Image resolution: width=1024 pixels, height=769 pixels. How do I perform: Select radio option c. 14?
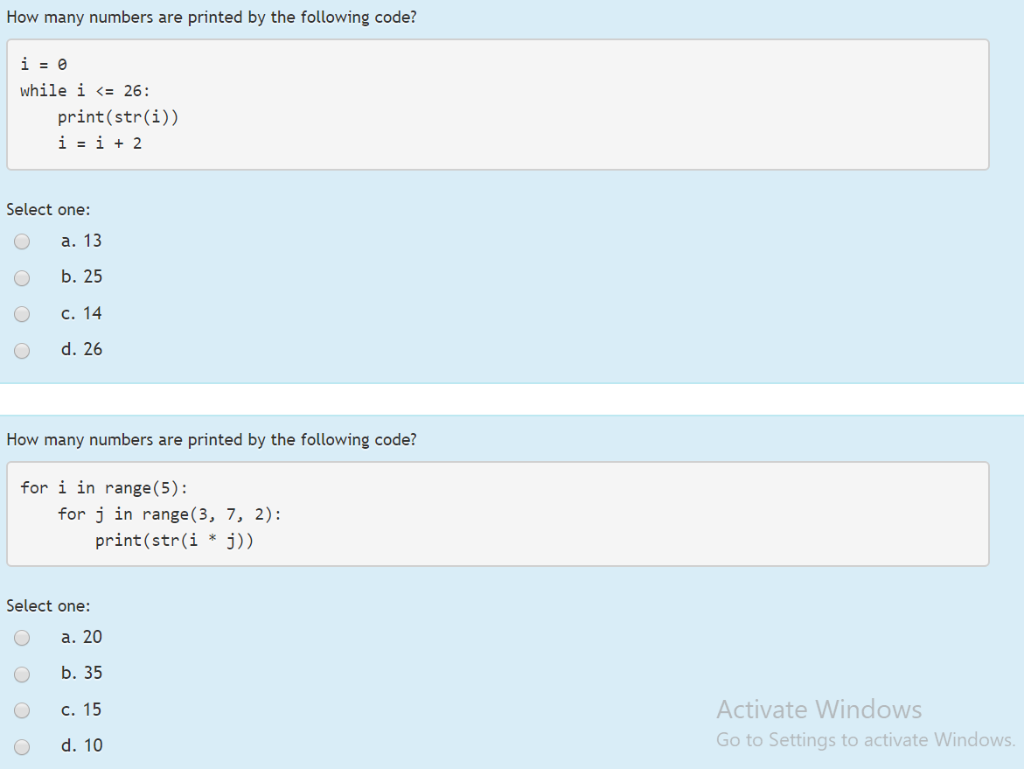[21, 314]
